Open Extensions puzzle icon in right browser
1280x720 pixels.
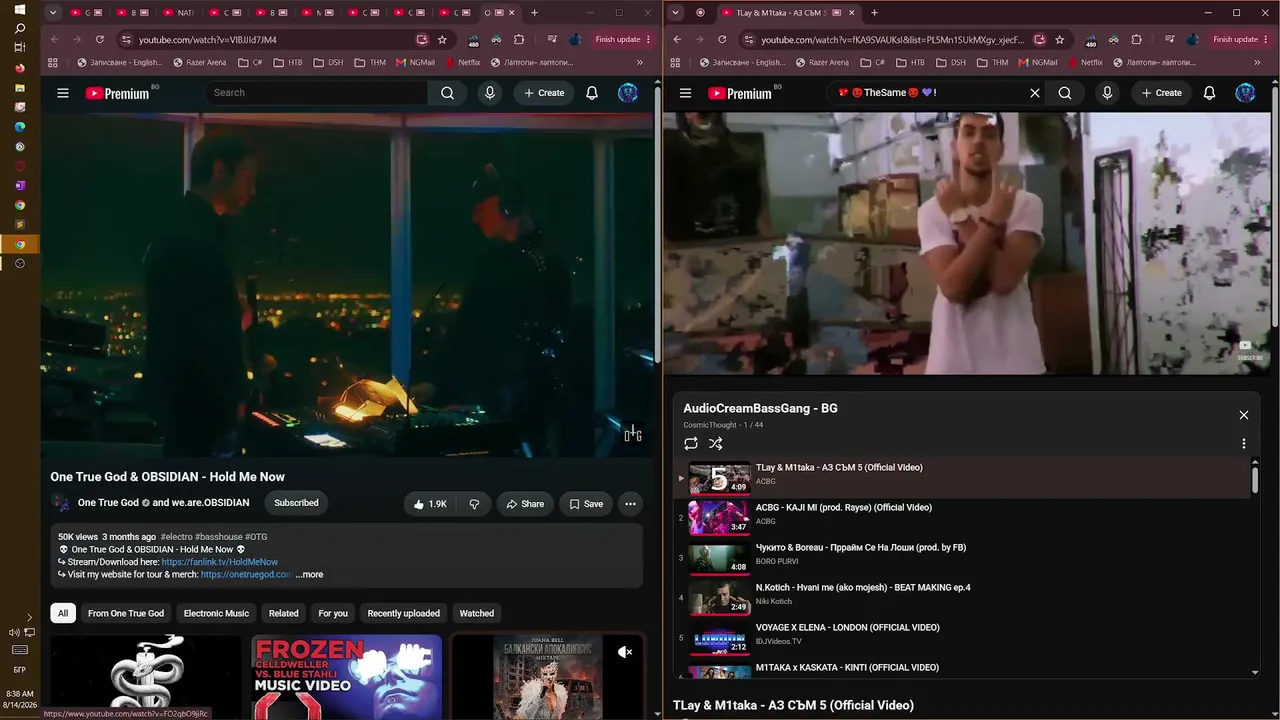point(1136,40)
